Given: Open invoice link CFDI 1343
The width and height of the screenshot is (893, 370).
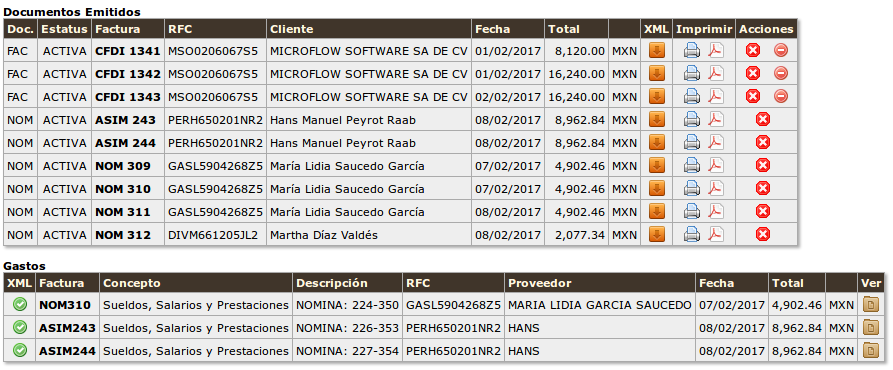Looking at the screenshot, I should (x=128, y=97).
